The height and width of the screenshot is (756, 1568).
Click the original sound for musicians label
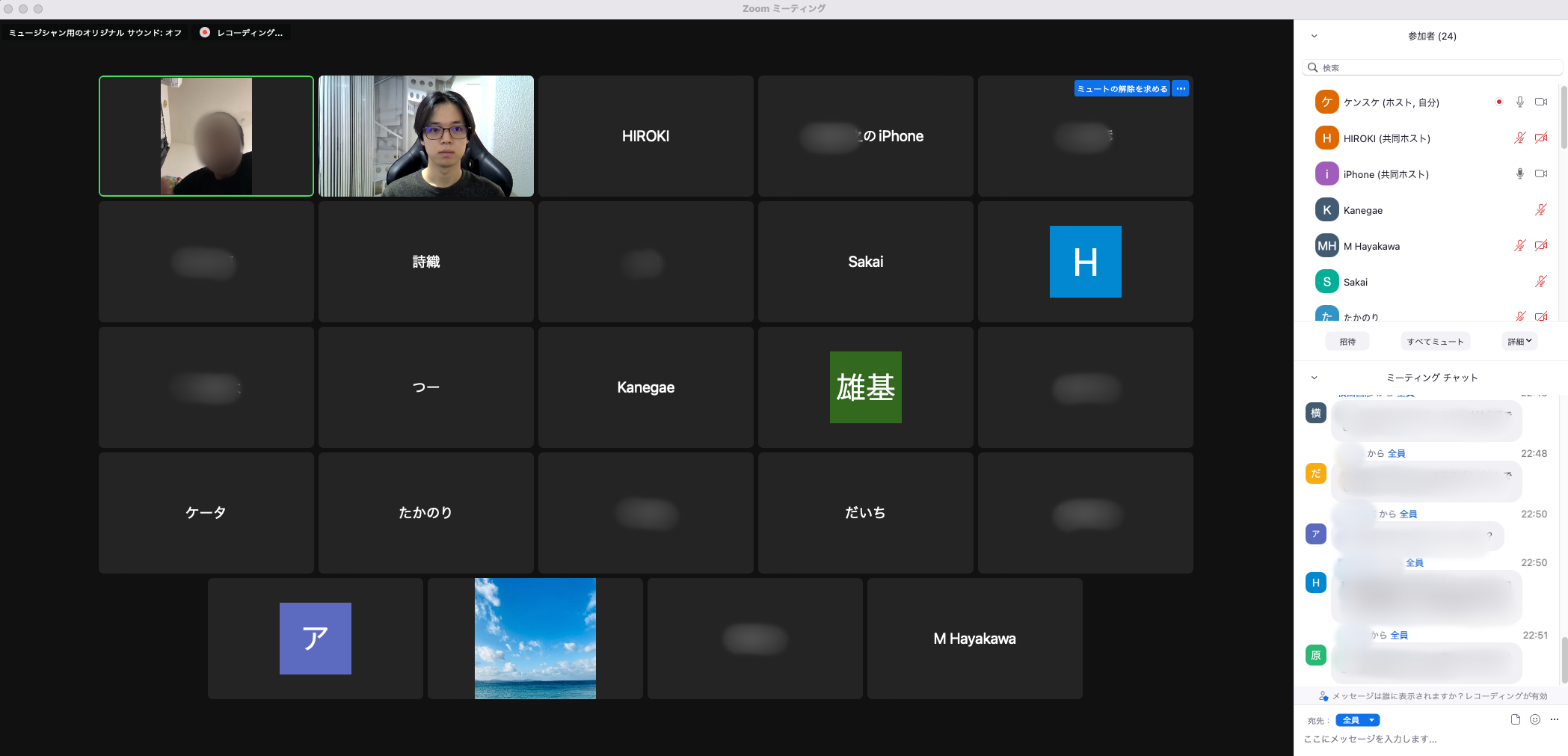pyautogui.click(x=95, y=33)
